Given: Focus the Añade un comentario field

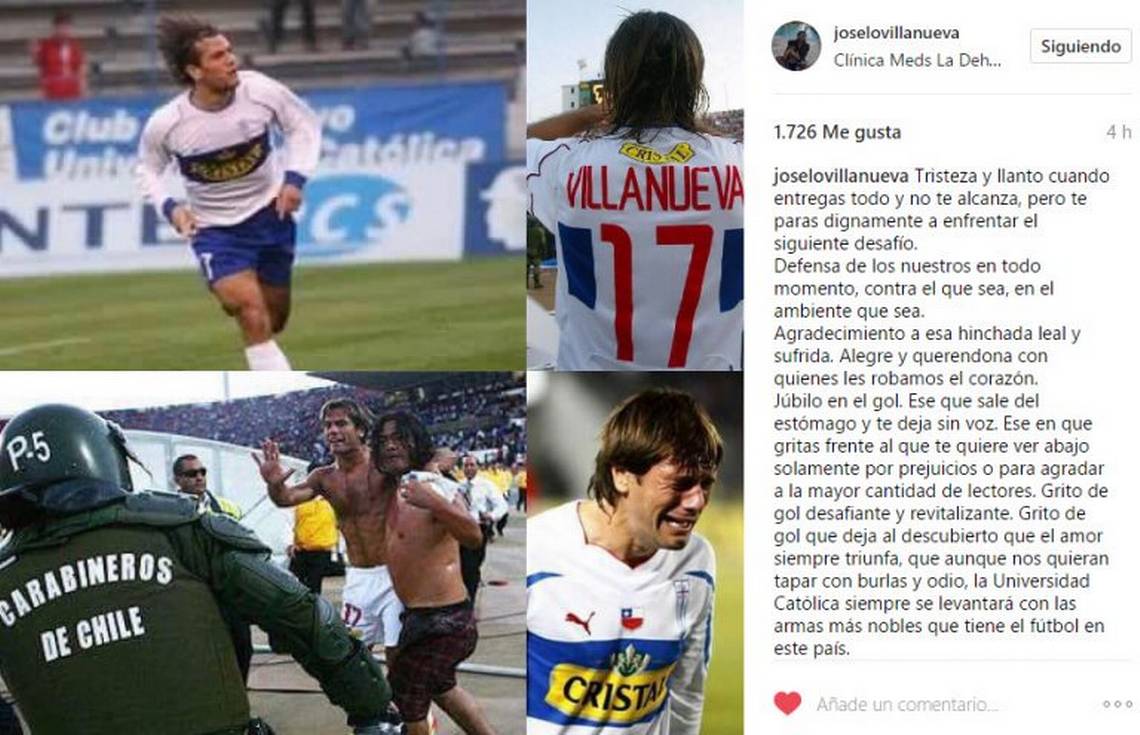Looking at the screenshot, I should (907, 704).
